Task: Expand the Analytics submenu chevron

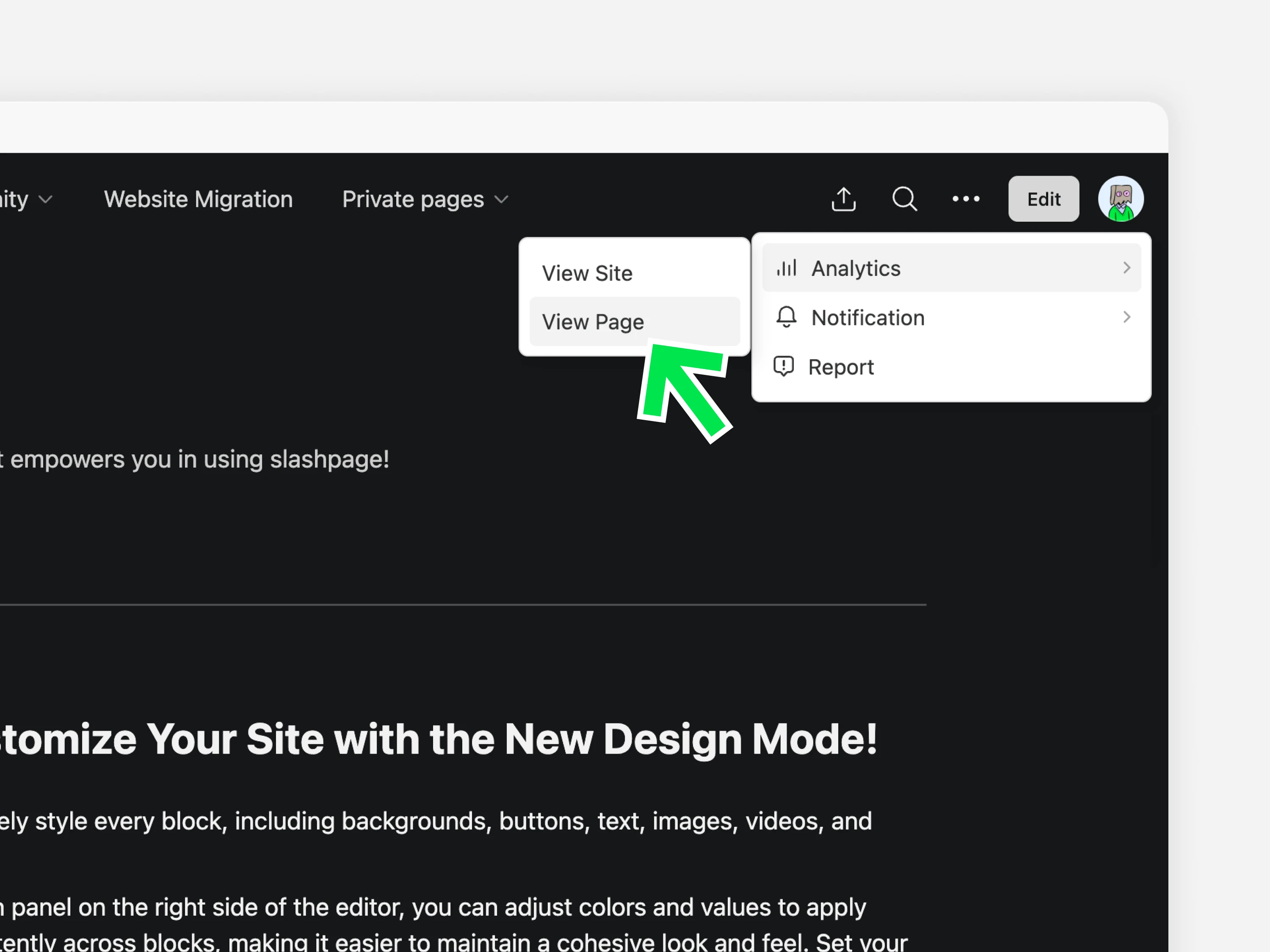Action: tap(1126, 268)
